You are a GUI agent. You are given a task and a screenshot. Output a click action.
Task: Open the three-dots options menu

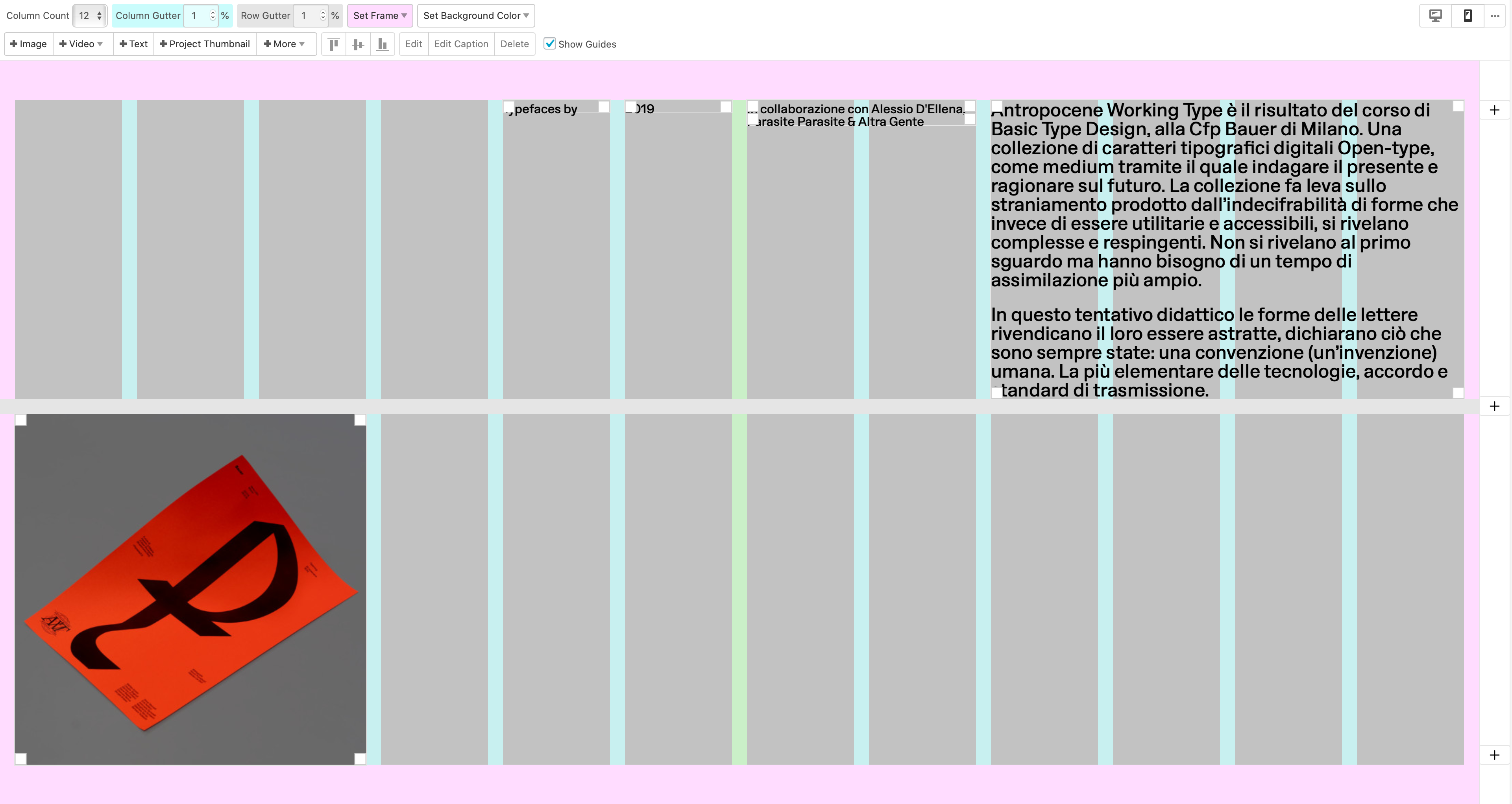(x=1495, y=16)
